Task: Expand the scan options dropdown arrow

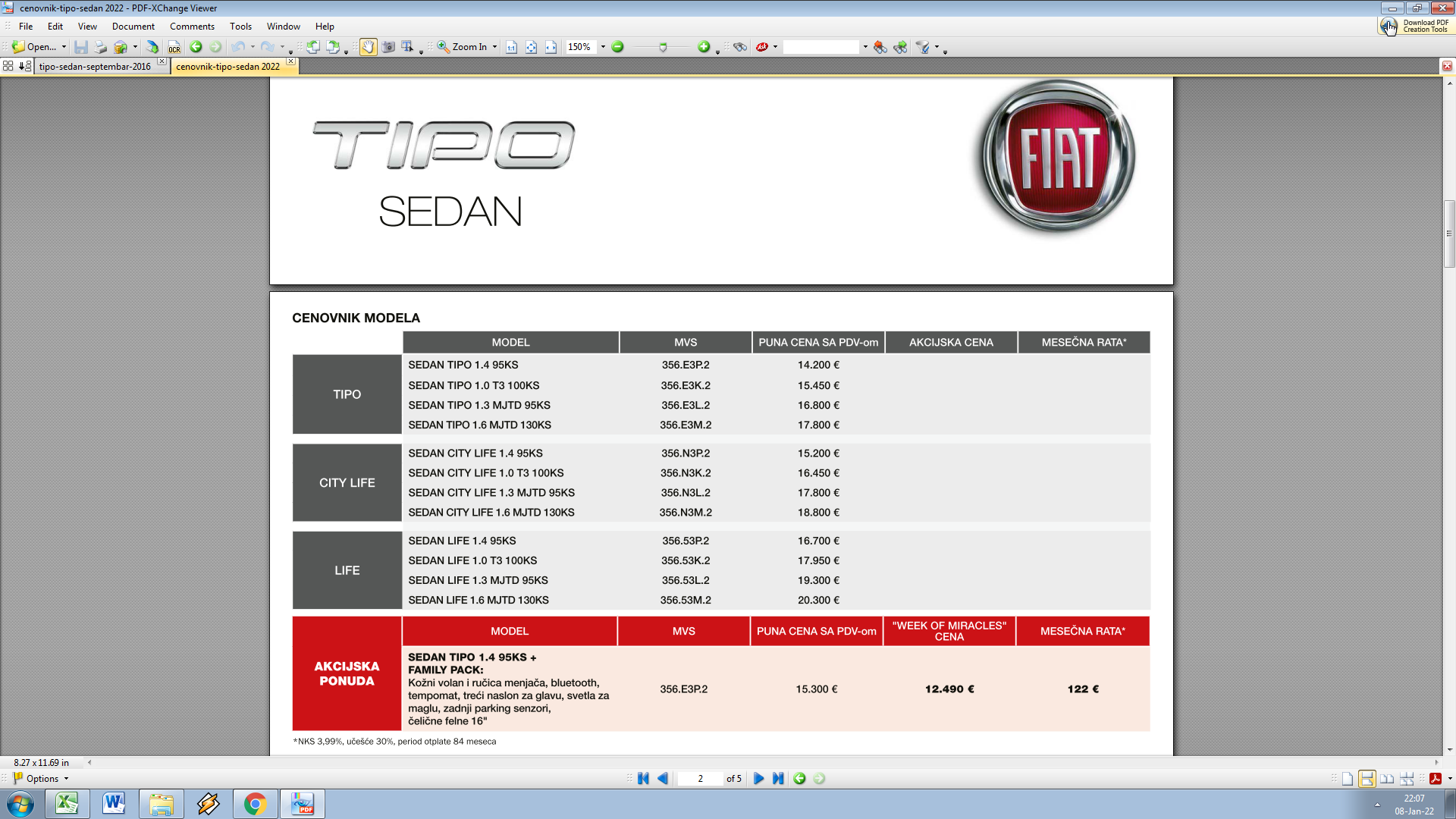Action: coord(135,47)
